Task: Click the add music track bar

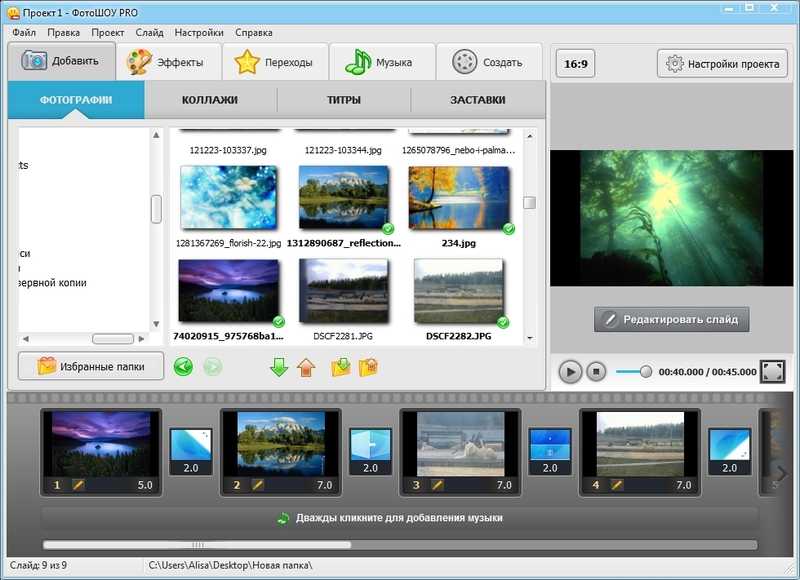Action: point(400,518)
